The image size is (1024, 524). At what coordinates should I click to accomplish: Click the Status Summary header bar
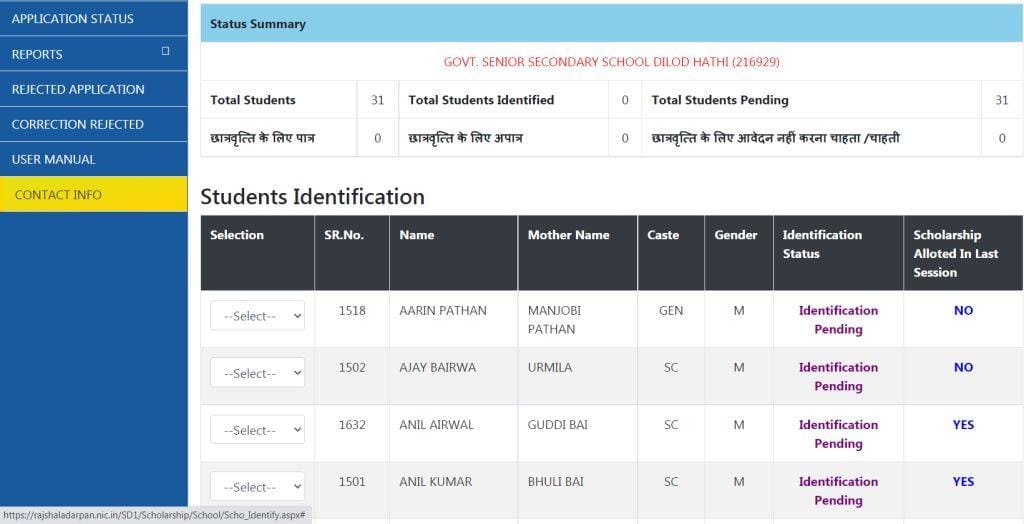pos(611,24)
